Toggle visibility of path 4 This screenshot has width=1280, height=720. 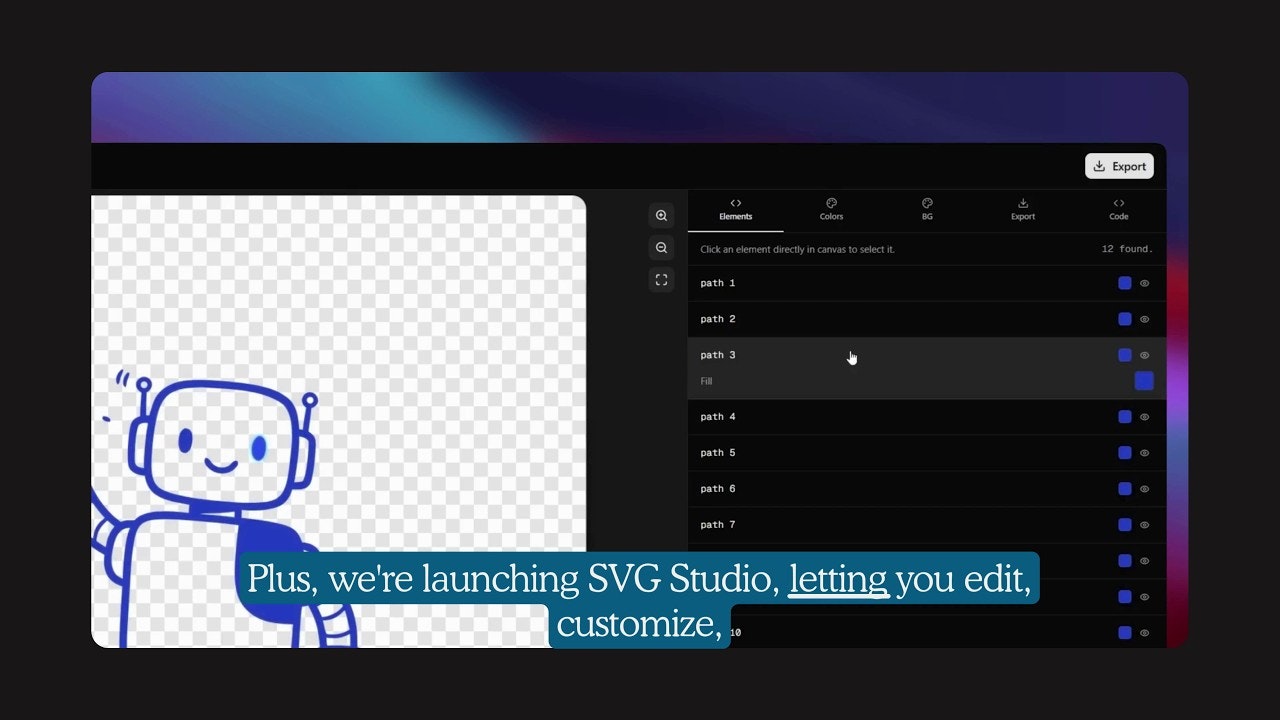[x=1145, y=417]
